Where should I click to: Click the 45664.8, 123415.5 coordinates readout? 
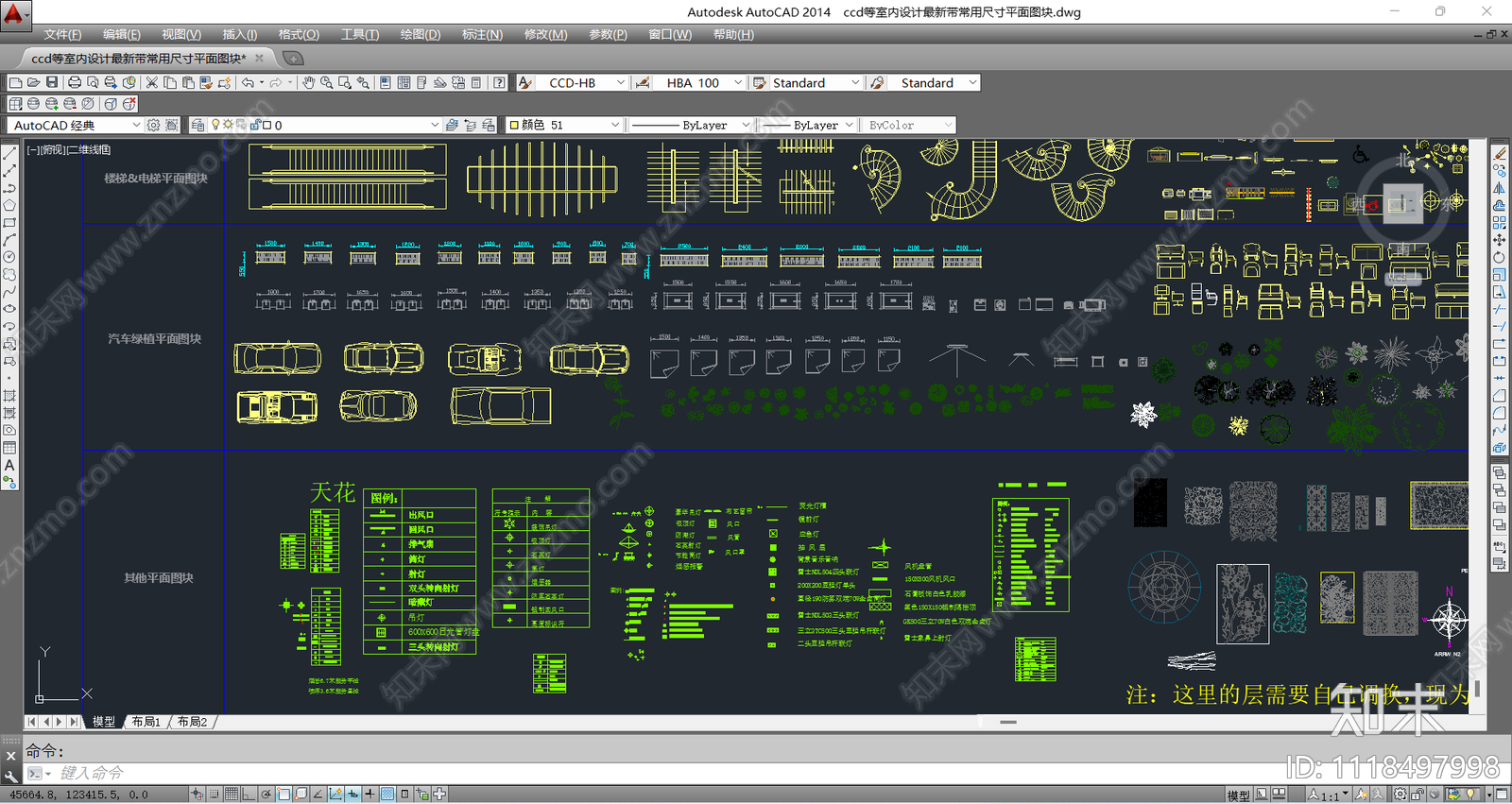pos(78,795)
